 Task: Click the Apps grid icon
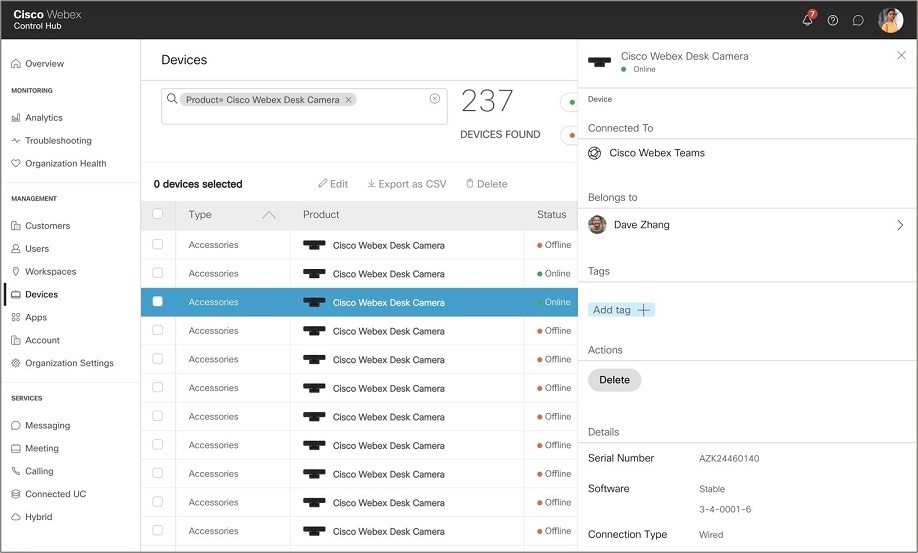[16, 317]
